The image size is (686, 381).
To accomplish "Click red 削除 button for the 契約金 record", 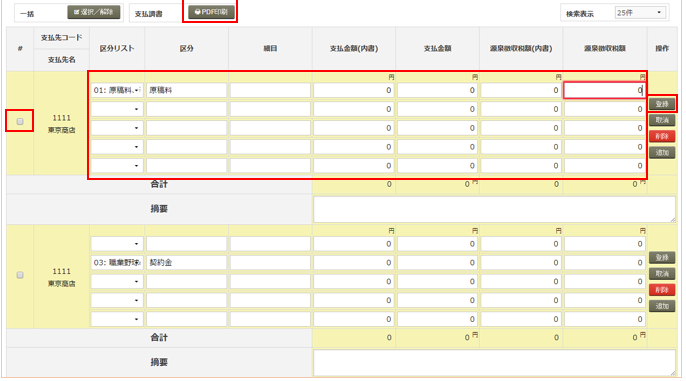I will 662,290.
